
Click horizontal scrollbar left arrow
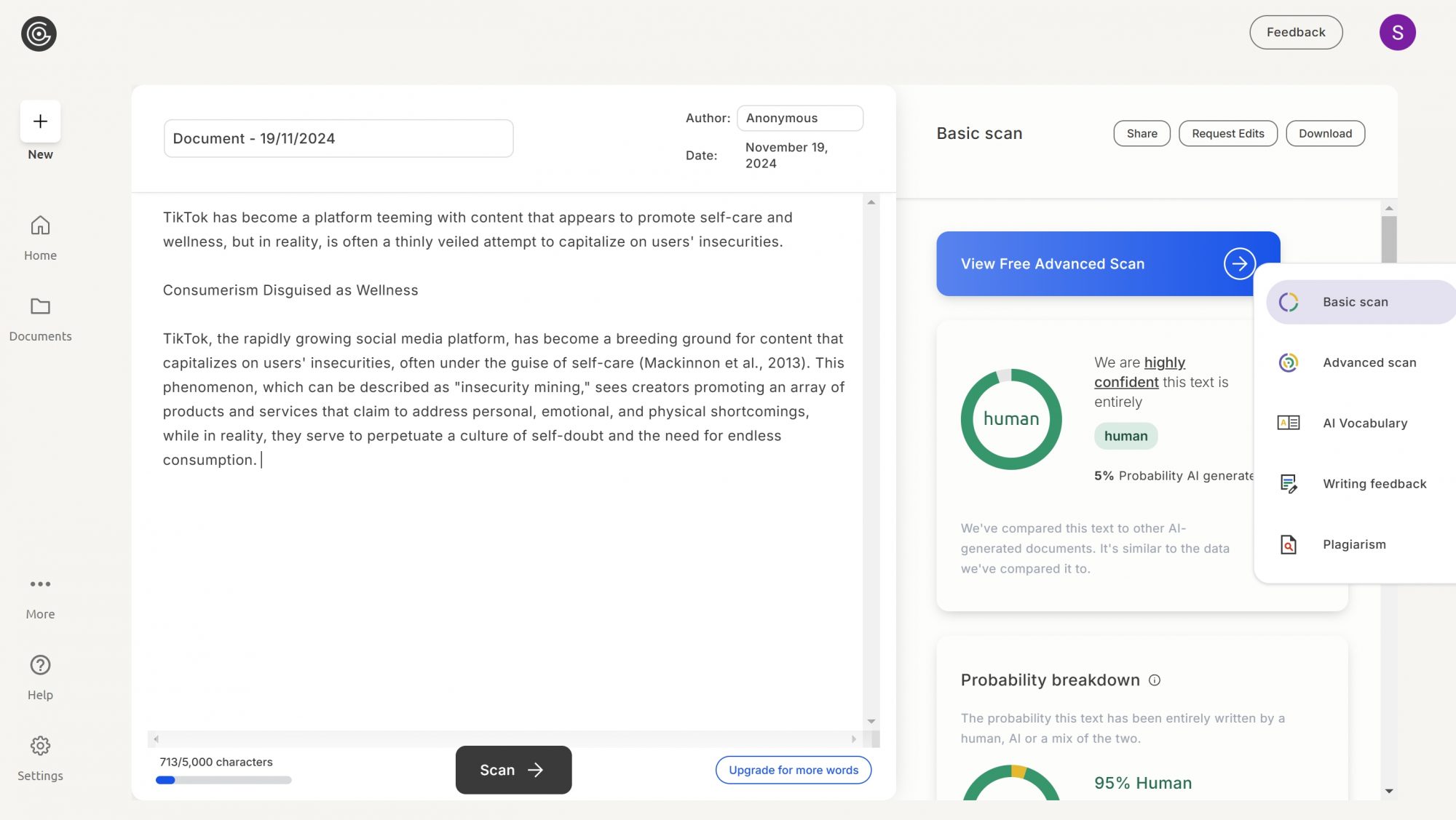156,739
